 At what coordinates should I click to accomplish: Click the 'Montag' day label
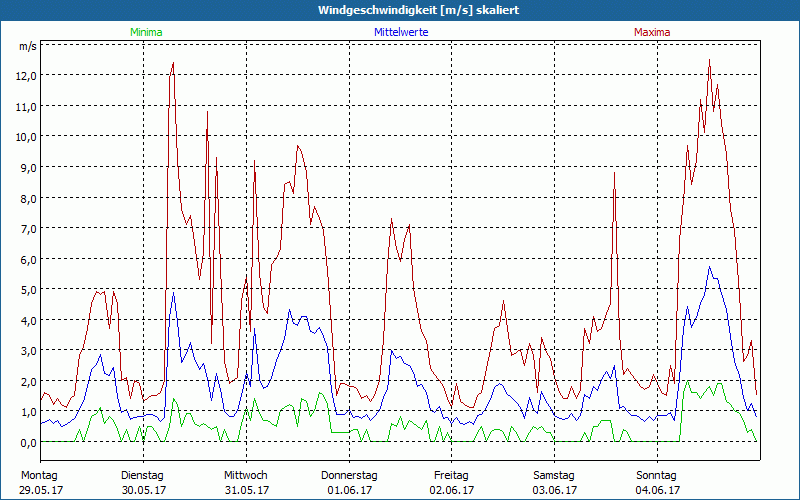click(39, 476)
